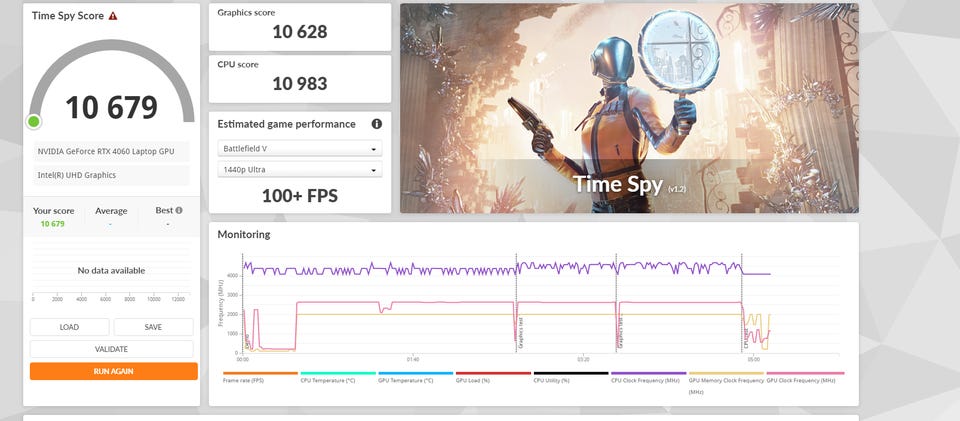
Task: Click the 01:40 time label on chart
Action: click(413, 359)
